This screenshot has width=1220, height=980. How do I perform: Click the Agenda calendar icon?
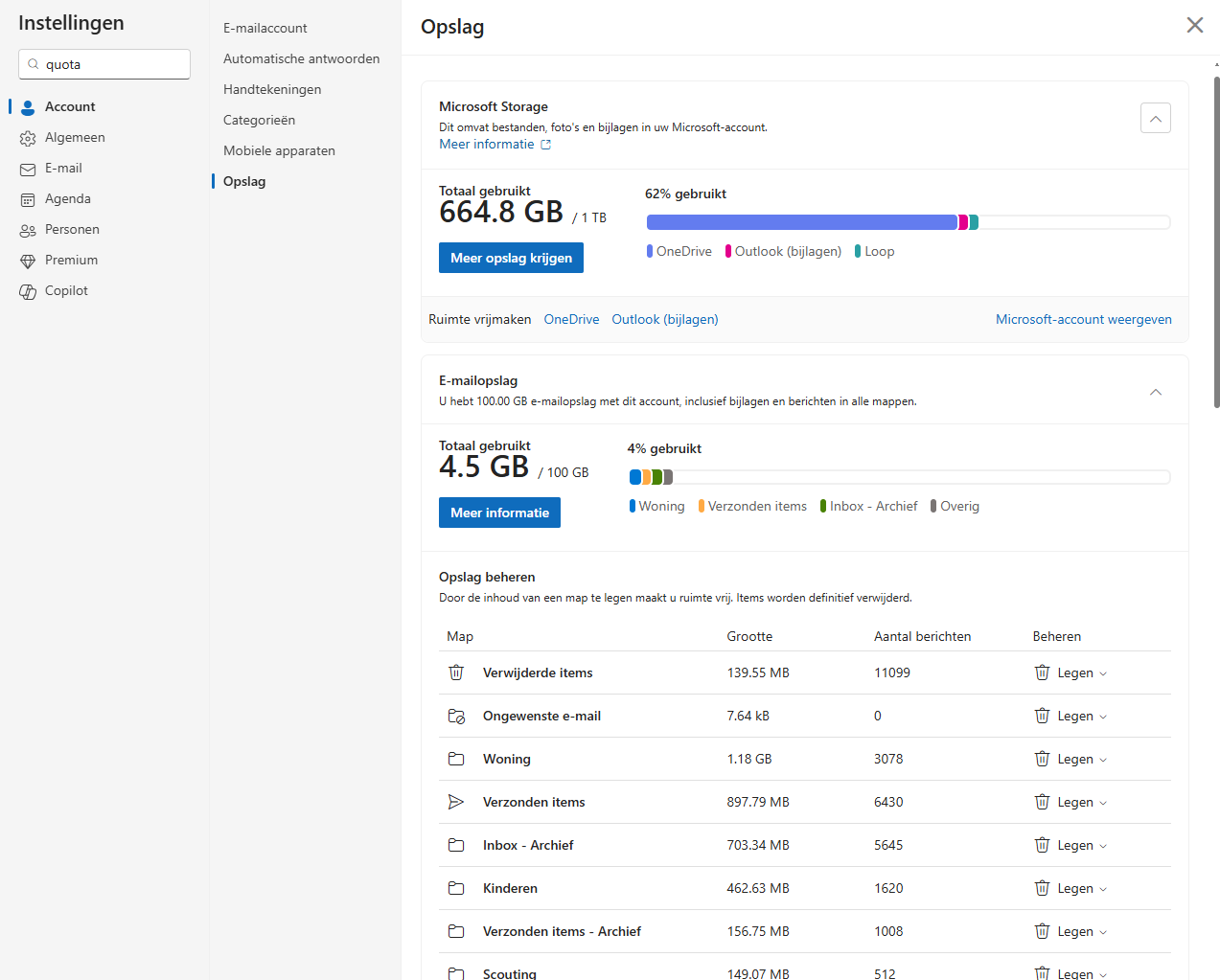(x=28, y=199)
